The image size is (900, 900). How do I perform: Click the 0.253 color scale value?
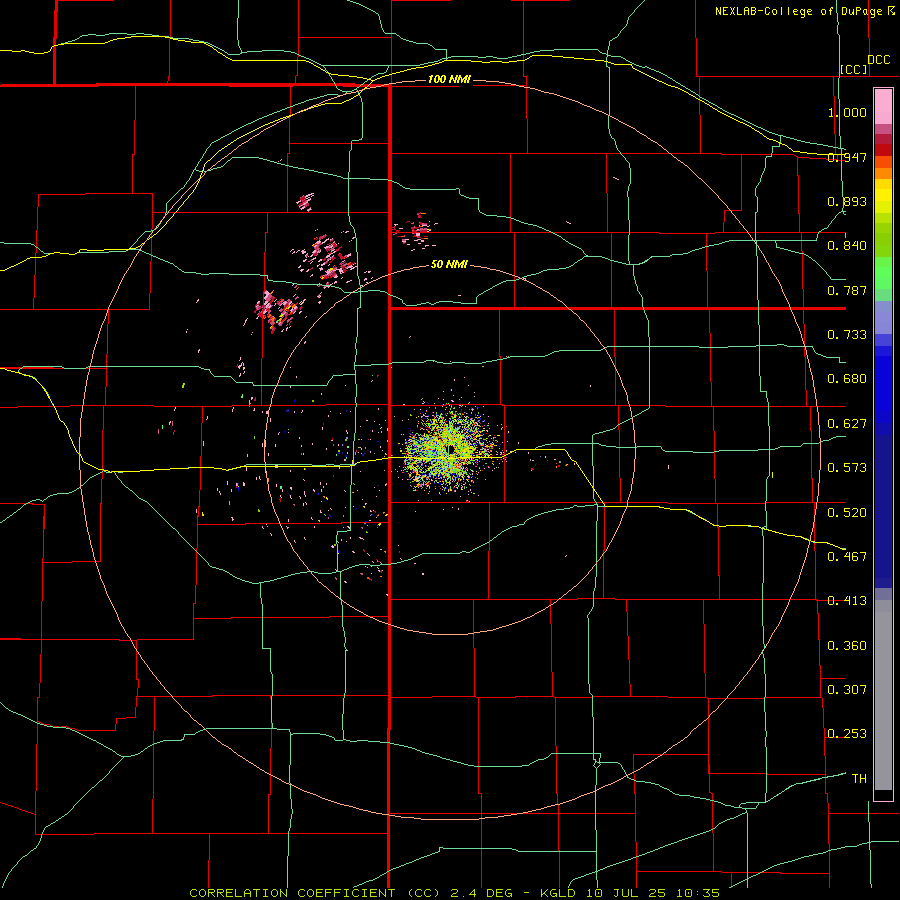[847, 734]
